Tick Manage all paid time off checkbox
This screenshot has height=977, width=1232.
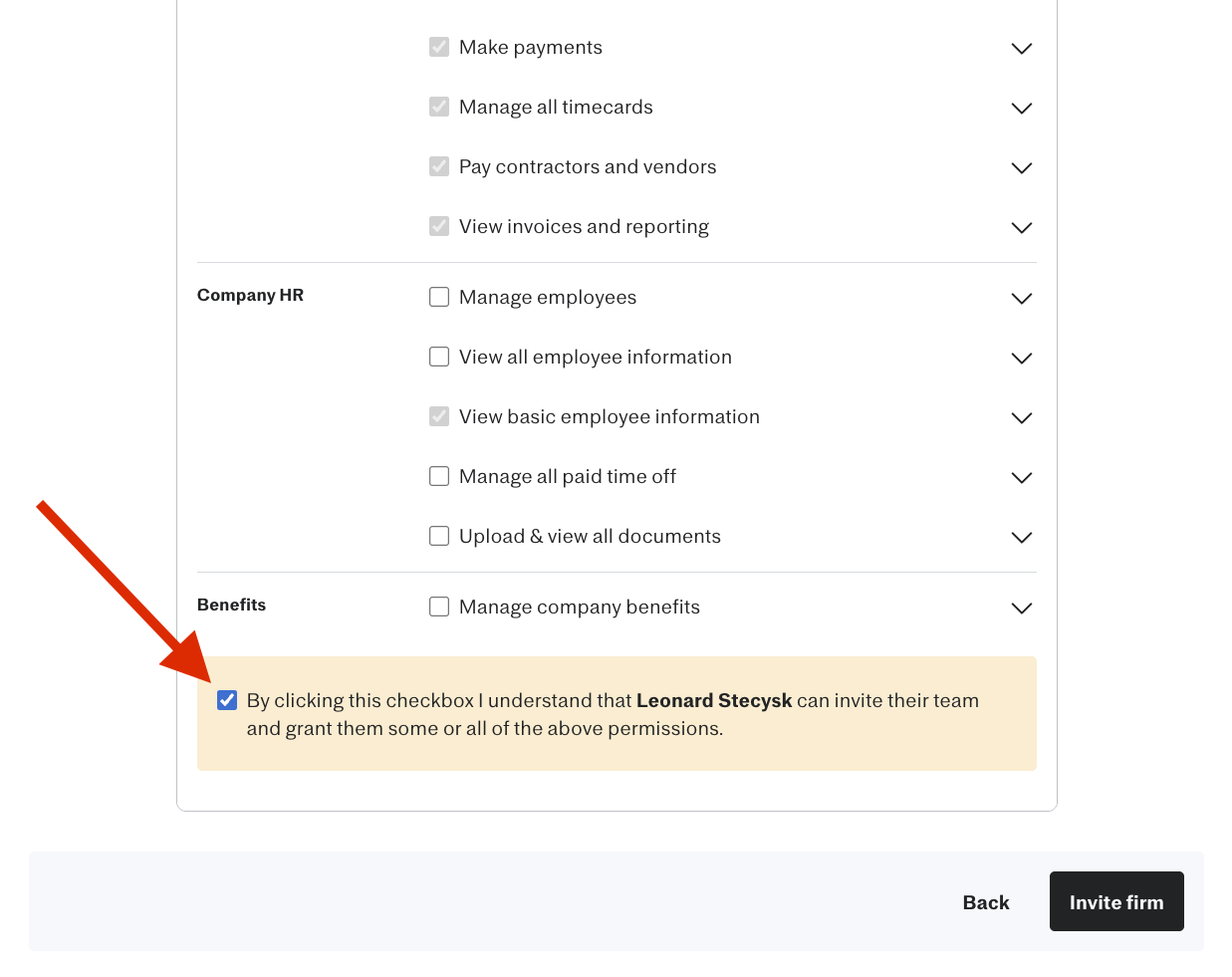439,476
